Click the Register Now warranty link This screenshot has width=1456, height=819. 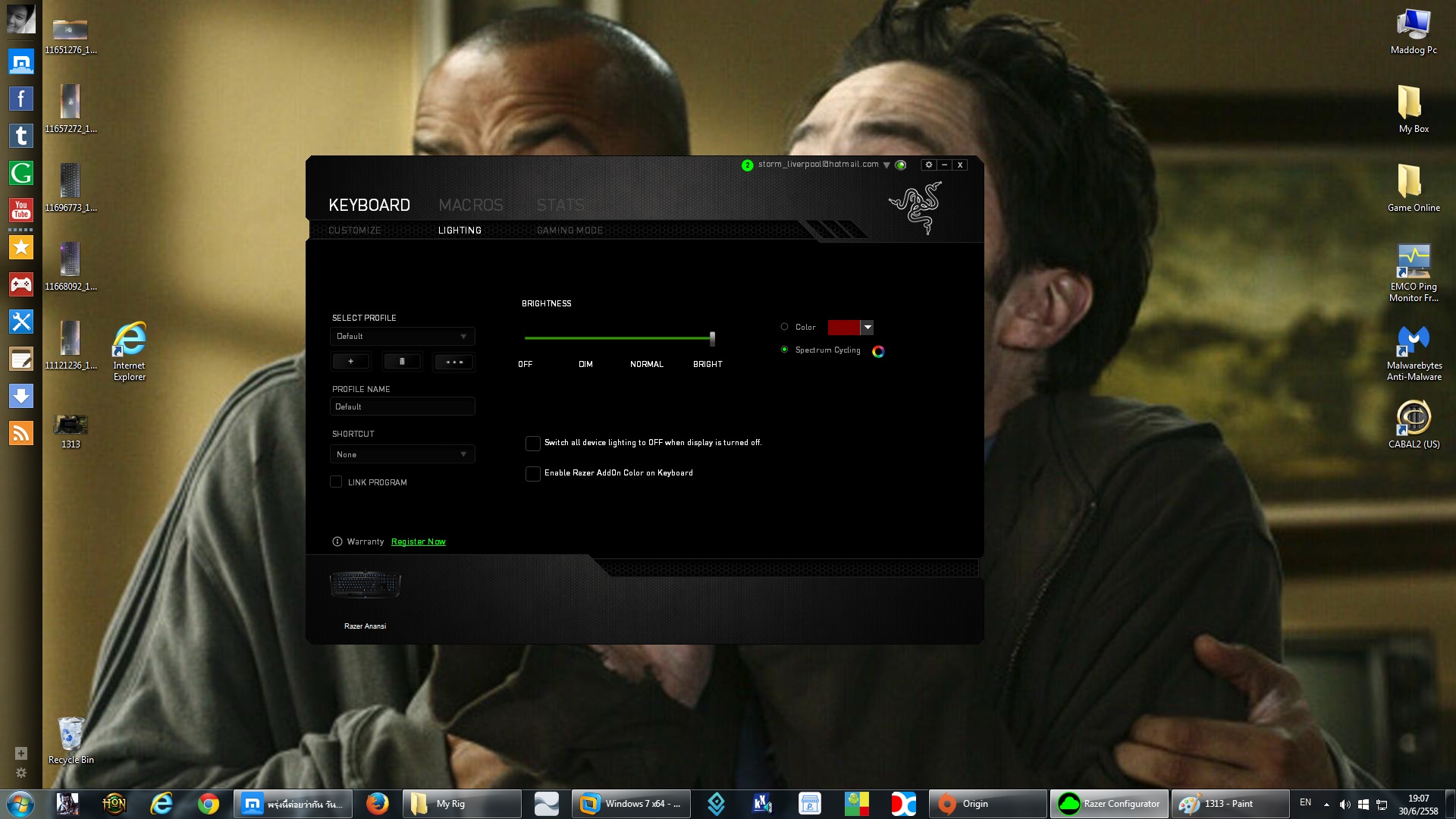point(418,541)
